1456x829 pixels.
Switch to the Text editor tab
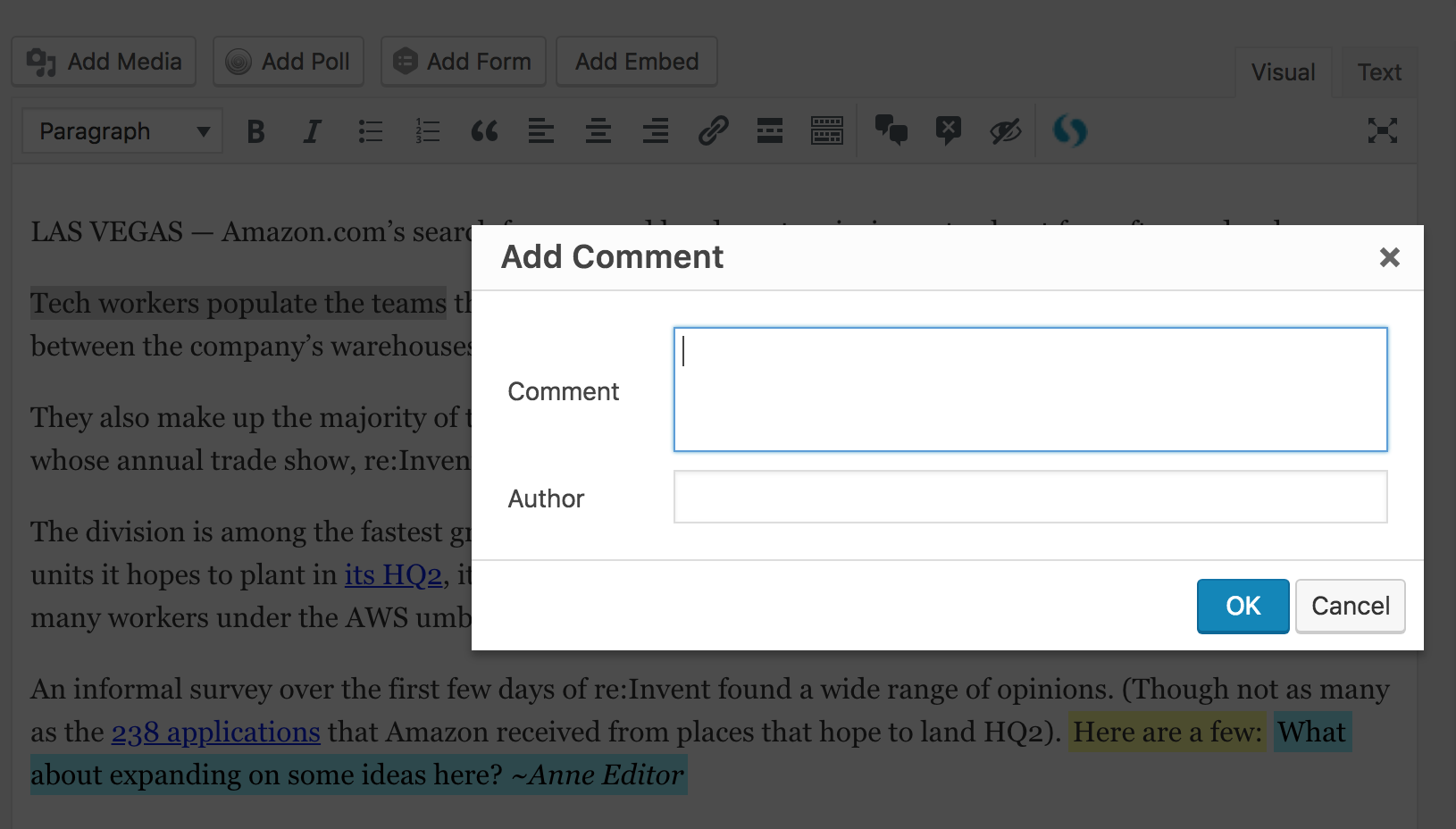1379,72
